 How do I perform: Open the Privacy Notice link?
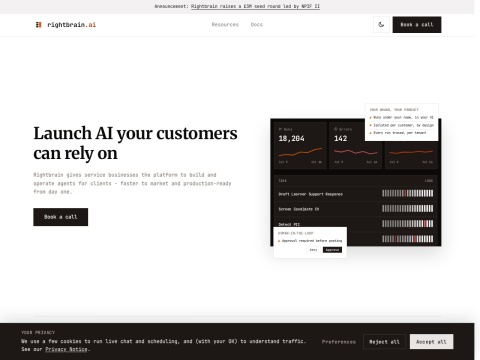pos(66,349)
